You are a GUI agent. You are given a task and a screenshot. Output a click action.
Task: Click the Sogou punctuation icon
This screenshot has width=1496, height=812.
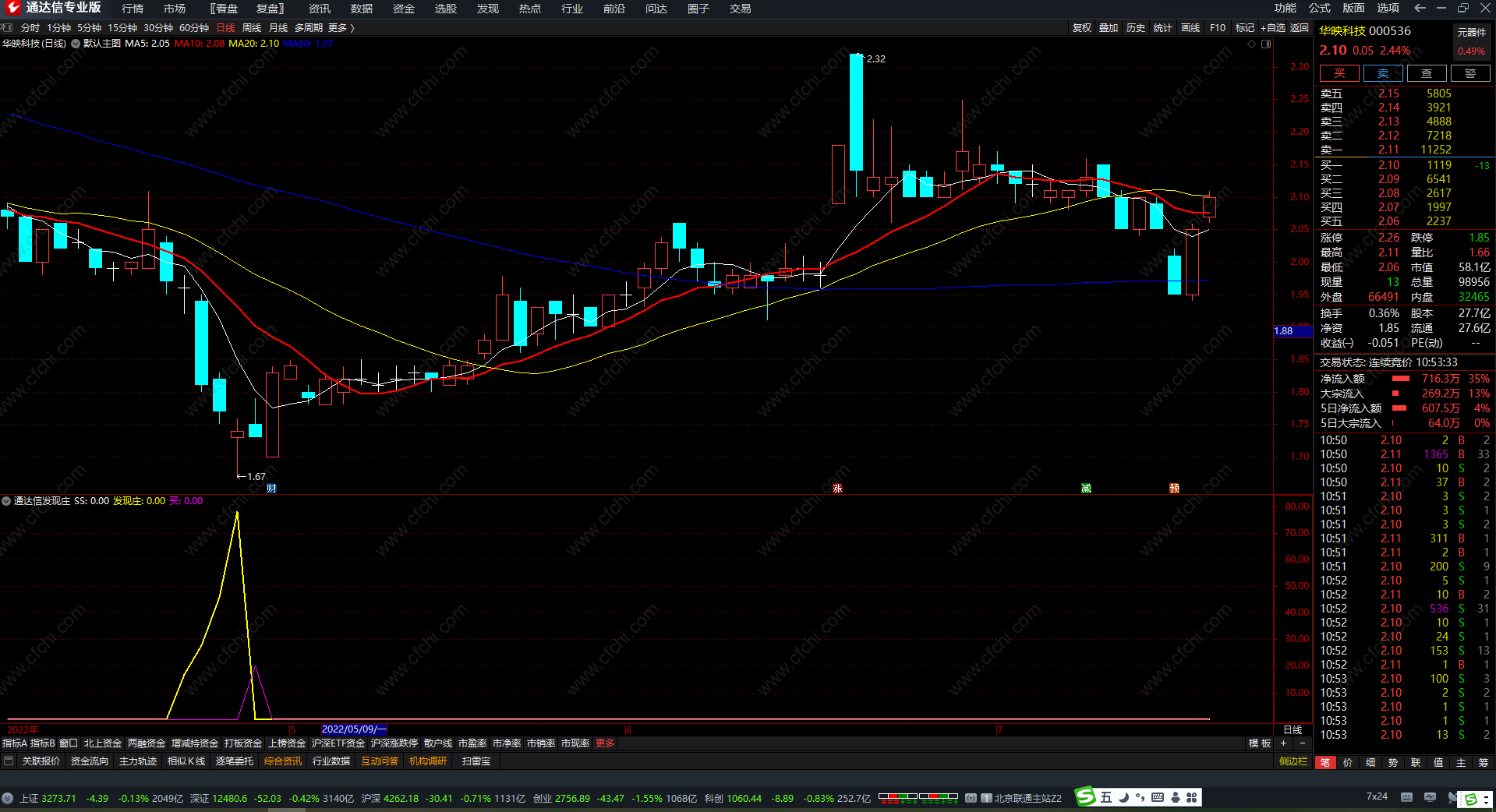coord(1141,797)
